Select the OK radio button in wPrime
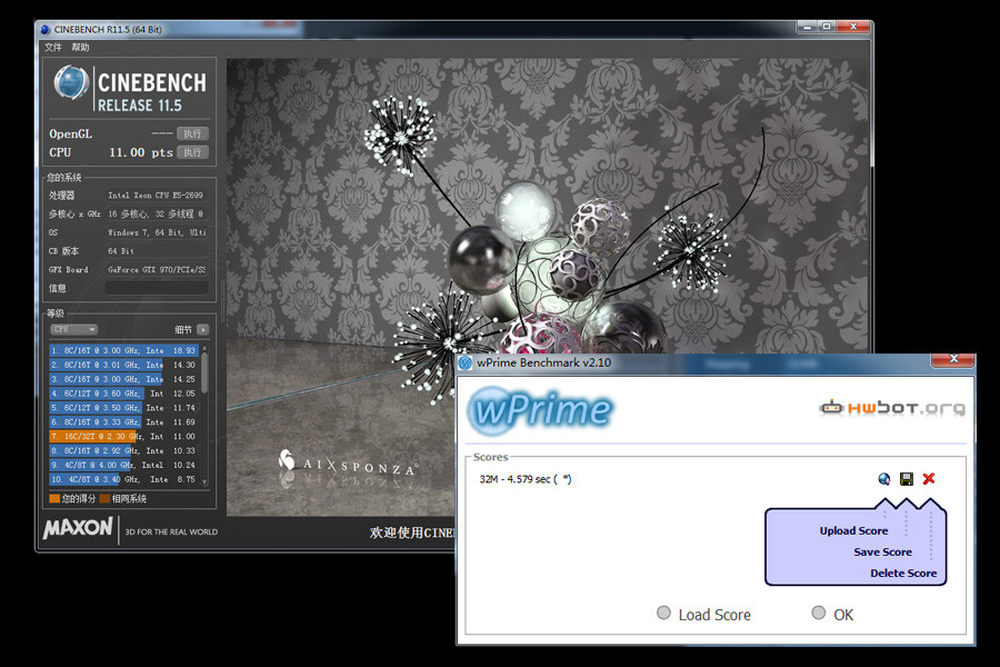The height and width of the screenshot is (667, 1000). (818, 613)
